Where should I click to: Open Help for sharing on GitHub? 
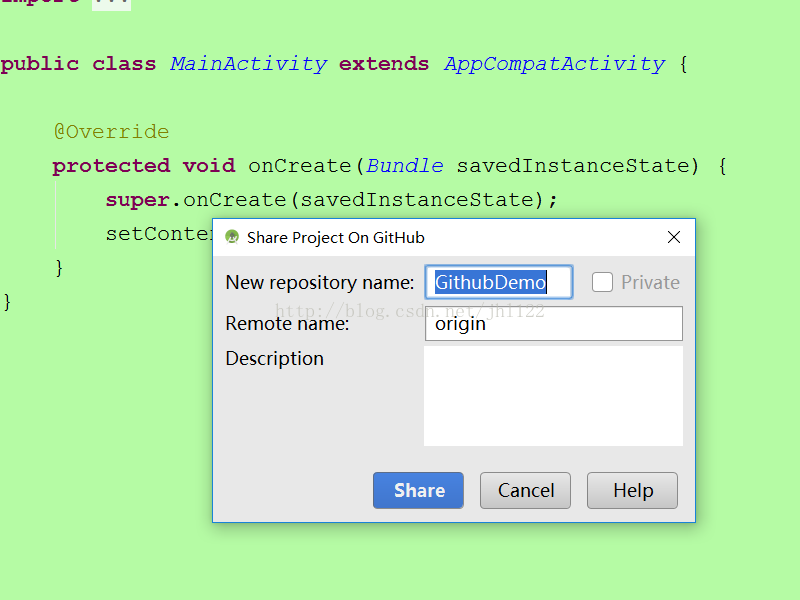pos(633,490)
